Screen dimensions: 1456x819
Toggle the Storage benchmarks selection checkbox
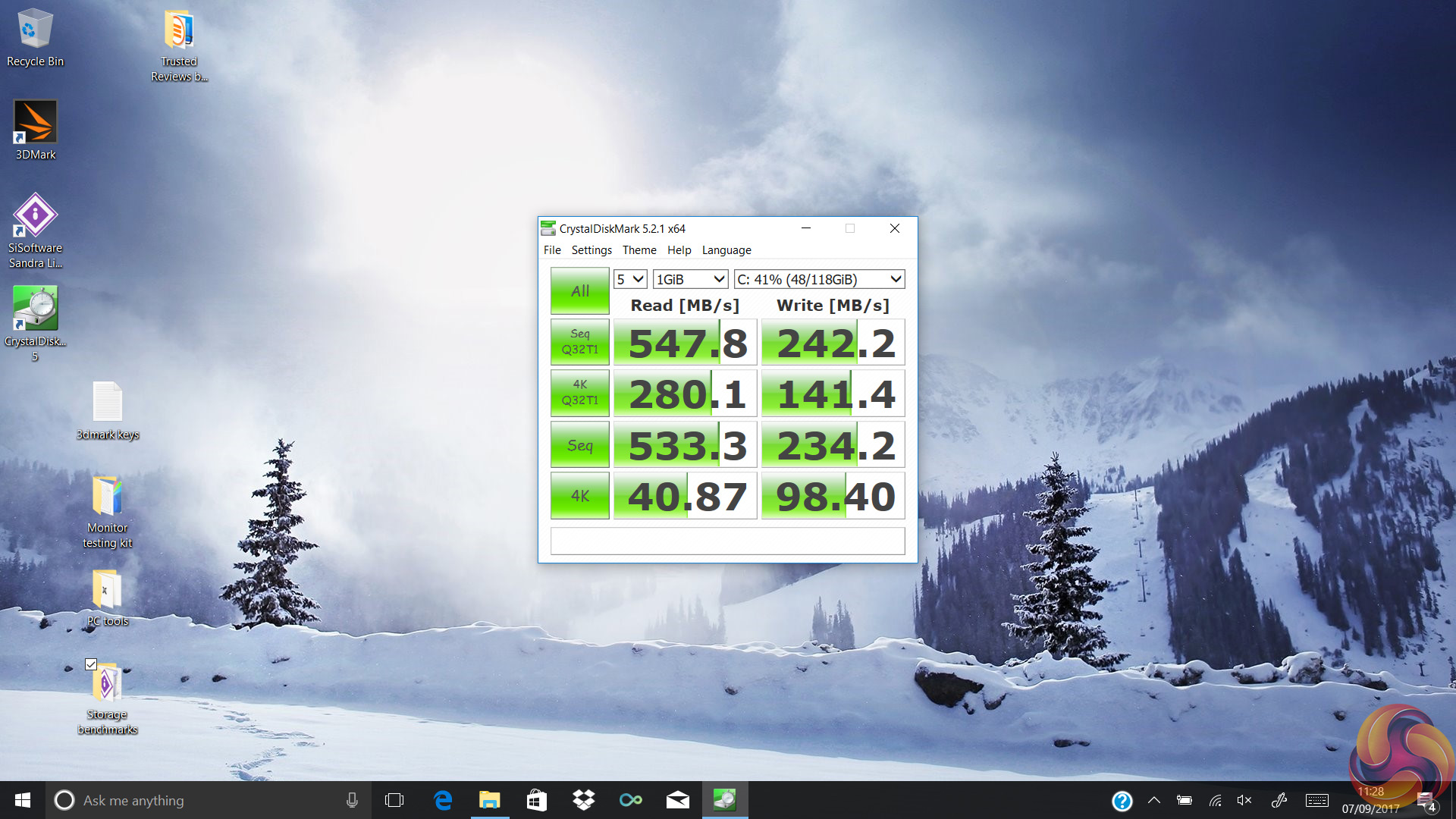coord(91,664)
